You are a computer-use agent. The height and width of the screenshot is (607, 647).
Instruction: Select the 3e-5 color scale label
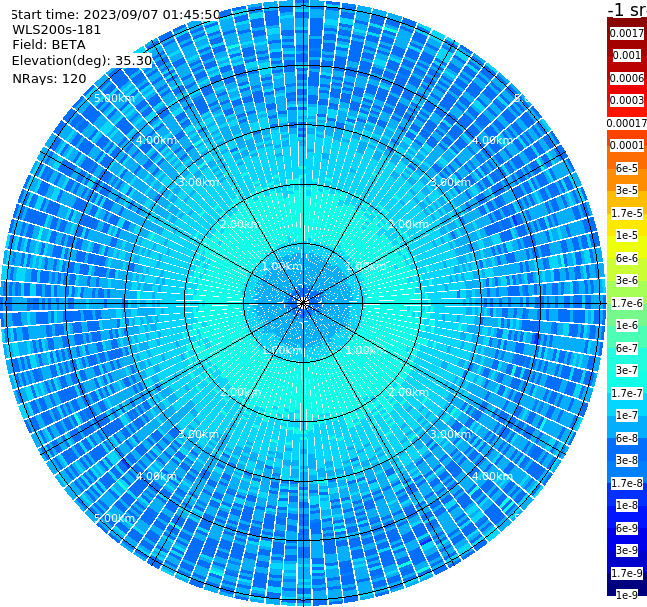627,190
